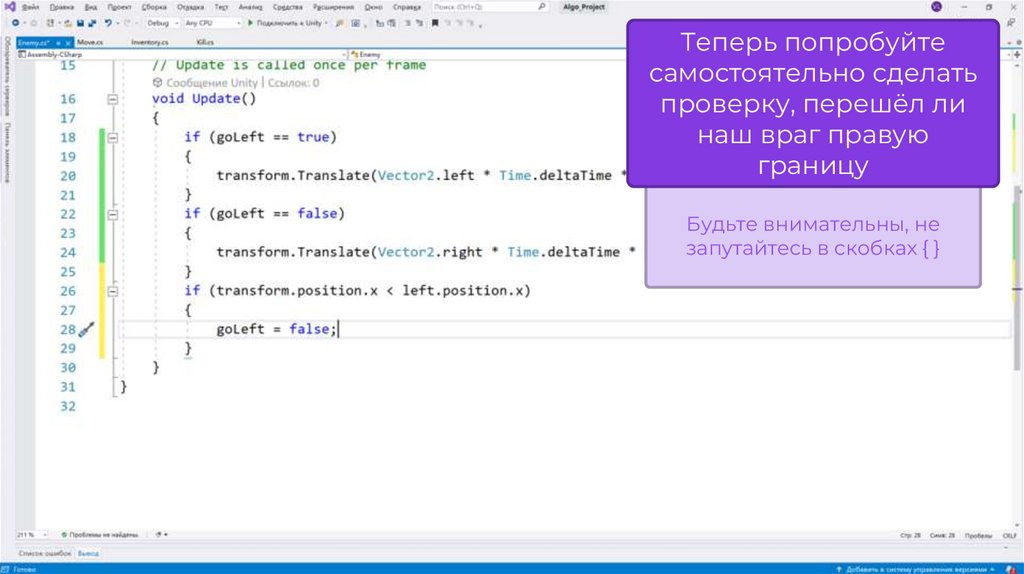Viewport: 1024px width, 574px height.
Task: Close the Enemy.cs tab
Action: tap(67, 42)
